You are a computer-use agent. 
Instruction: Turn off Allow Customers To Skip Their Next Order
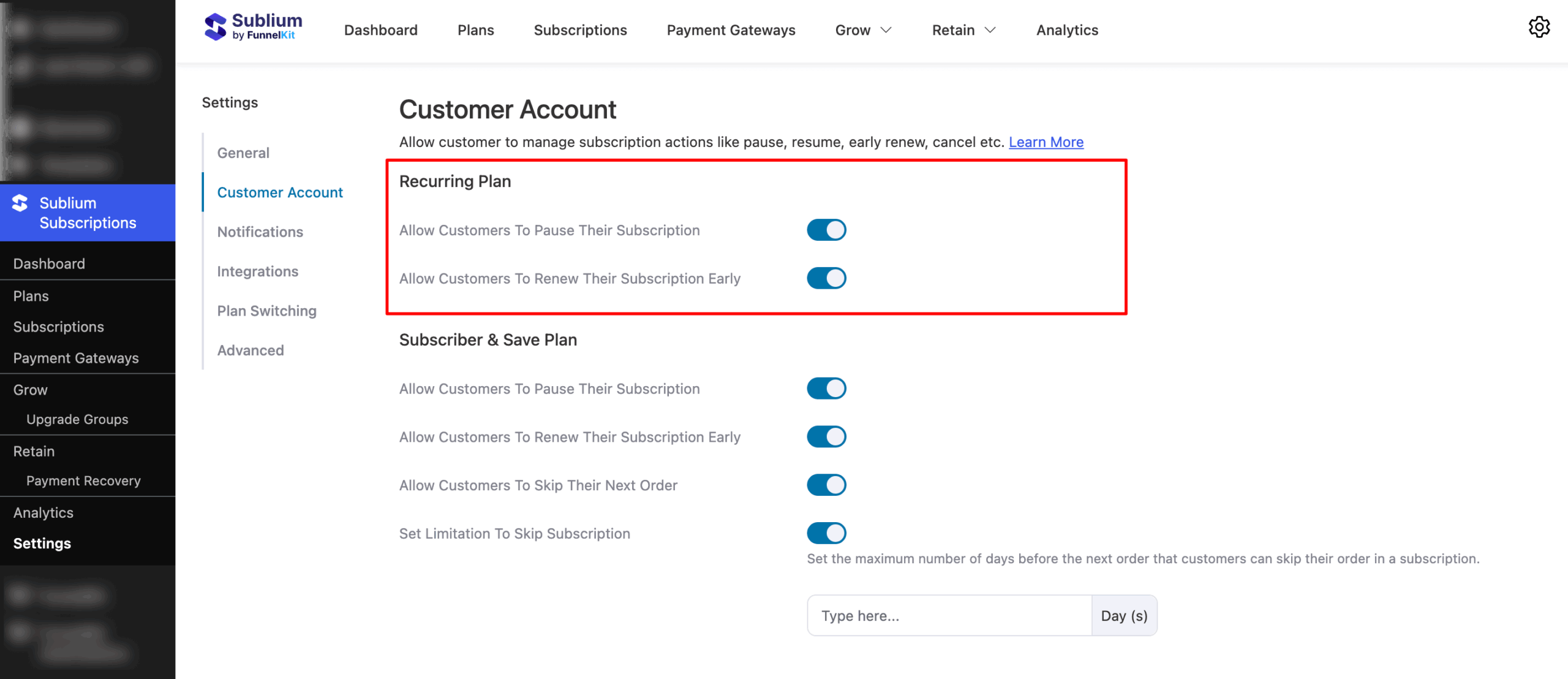[826, 484]
